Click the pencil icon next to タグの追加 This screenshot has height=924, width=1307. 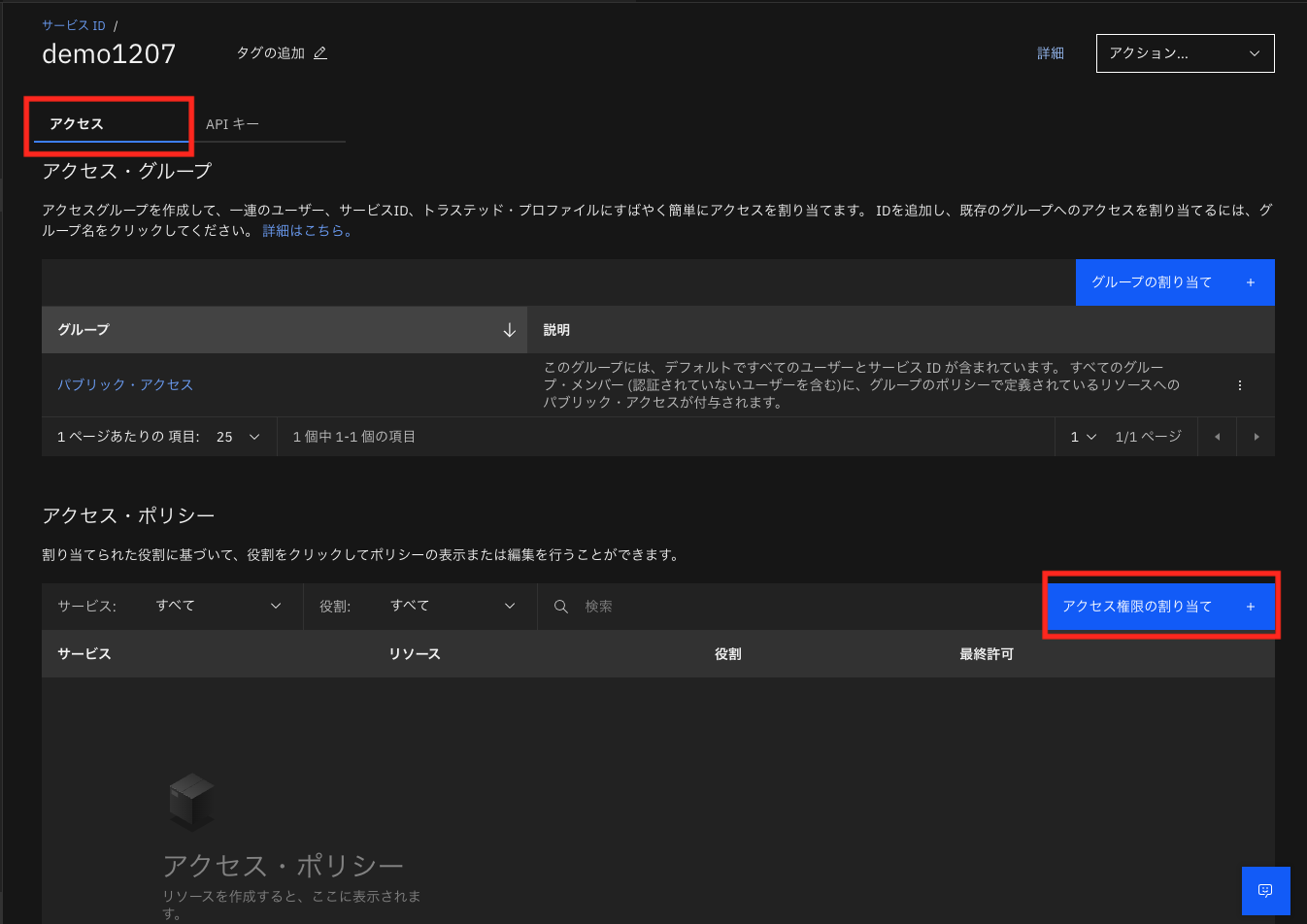[320, 53]
